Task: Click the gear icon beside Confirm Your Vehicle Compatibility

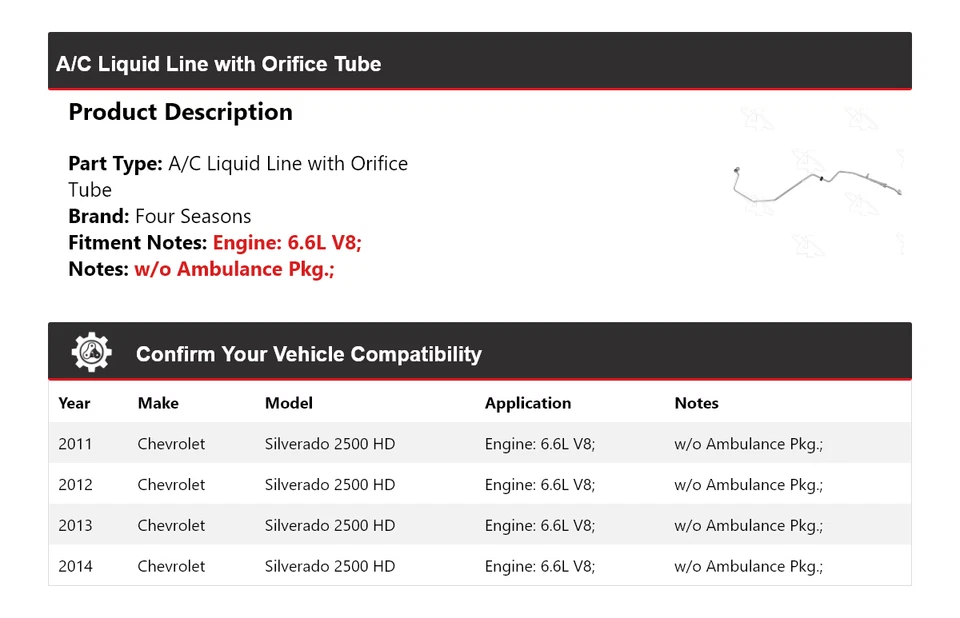Action: point(91,353)
